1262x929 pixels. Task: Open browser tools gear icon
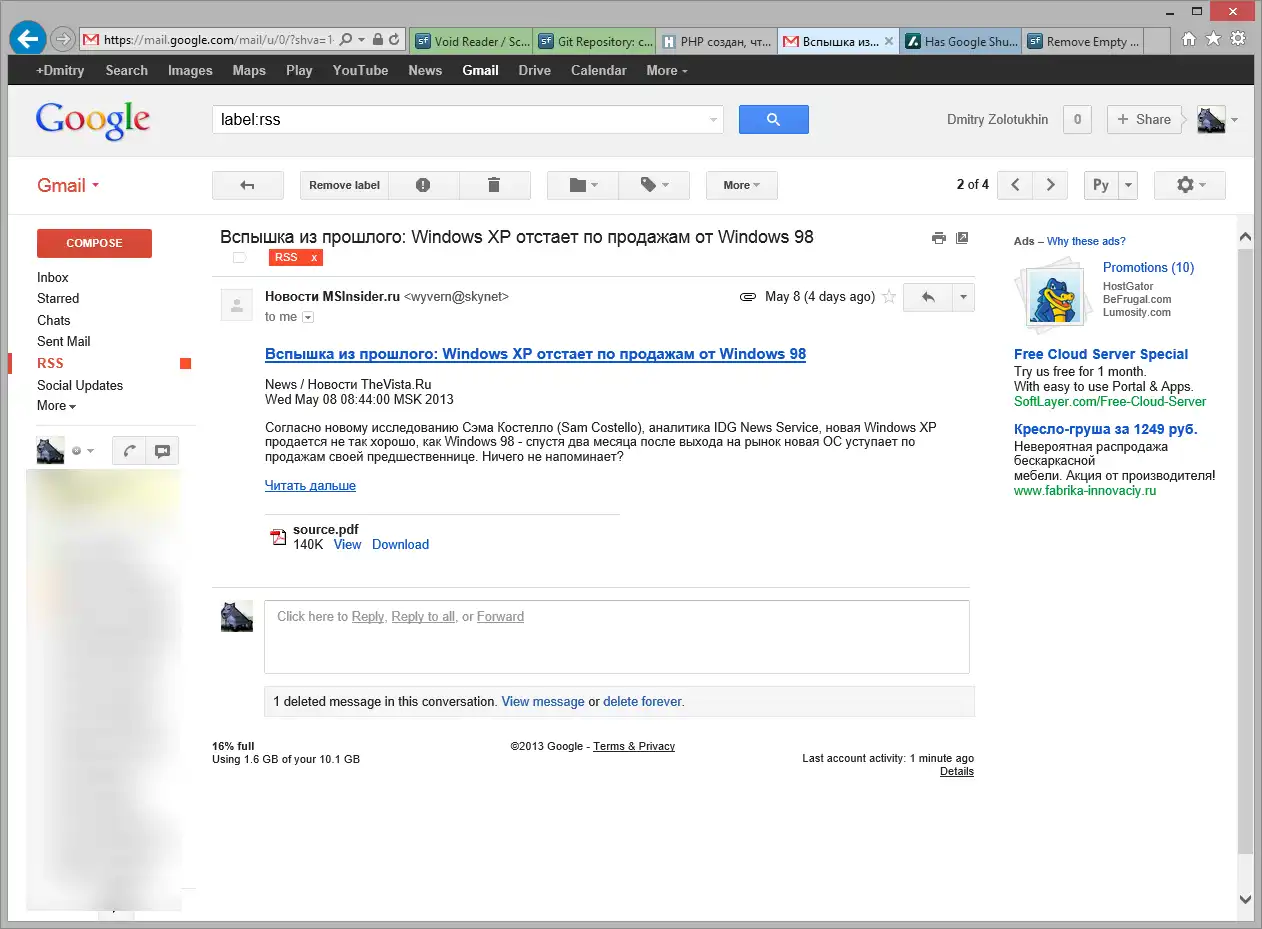click(x=1238, y=39)
